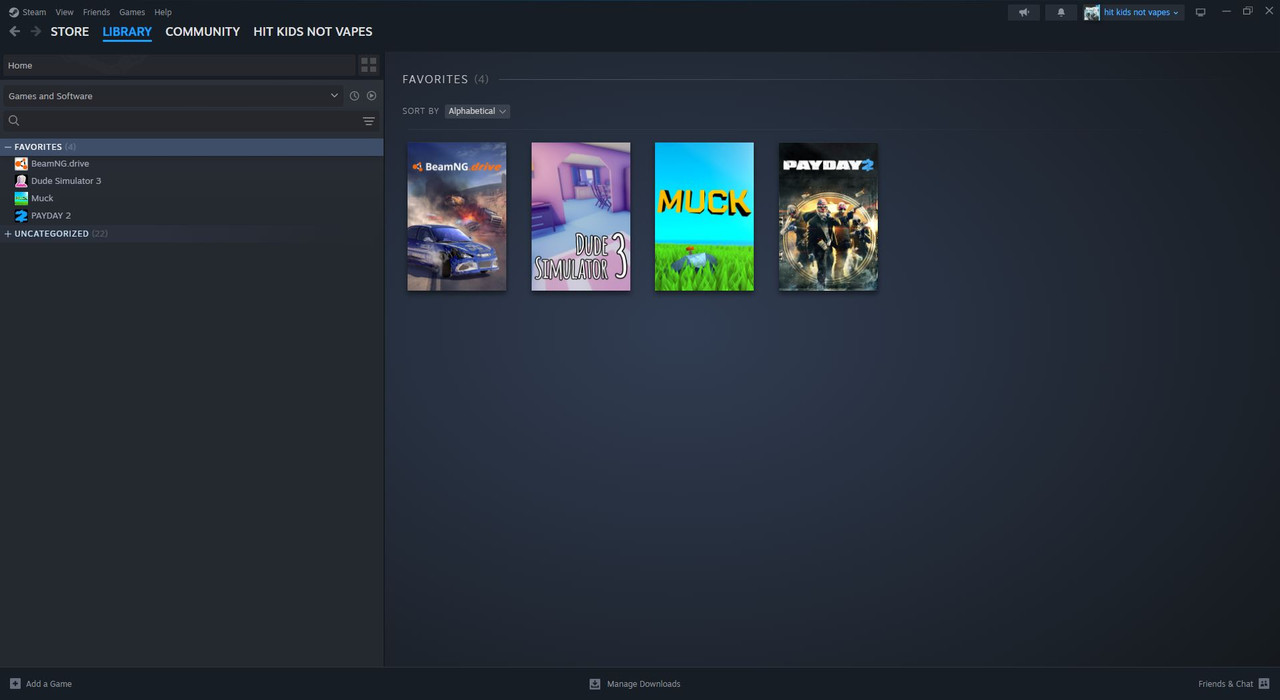Click the PAYDAY 2 sidebar icon
Screen dimensions: 1280x700
(21, 216)
